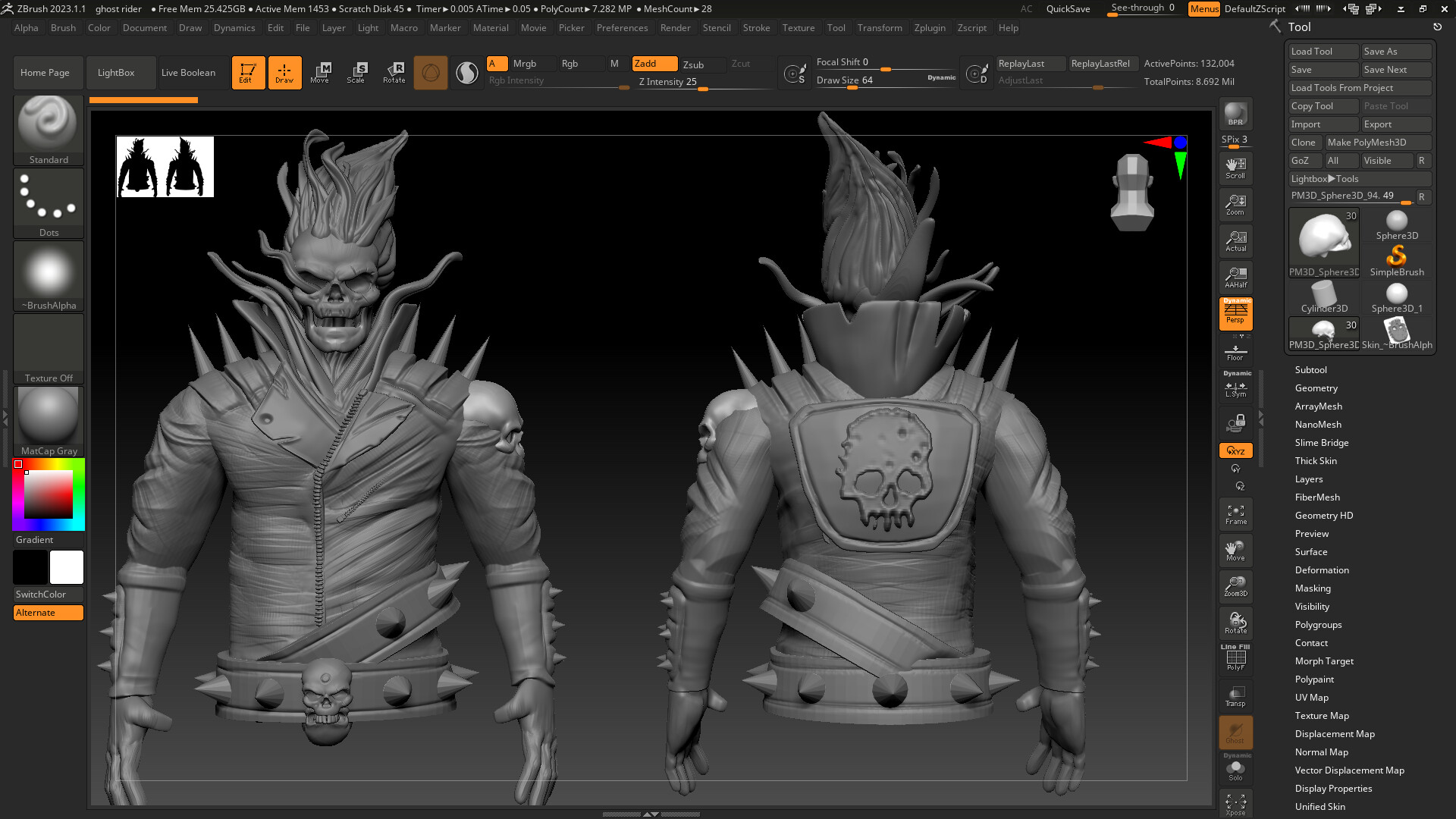Open the Render menu
The width and height of the screenshot is (1456, 819).
[x=676, y=28]
